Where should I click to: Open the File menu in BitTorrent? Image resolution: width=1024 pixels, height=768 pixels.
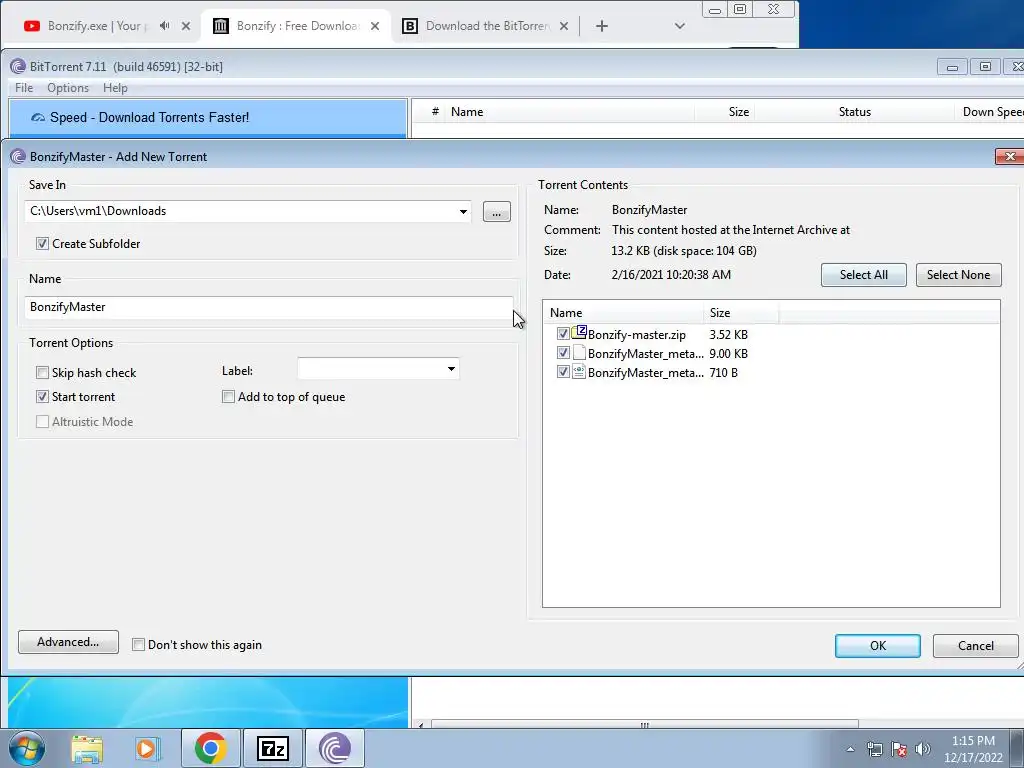pos(24,88)
